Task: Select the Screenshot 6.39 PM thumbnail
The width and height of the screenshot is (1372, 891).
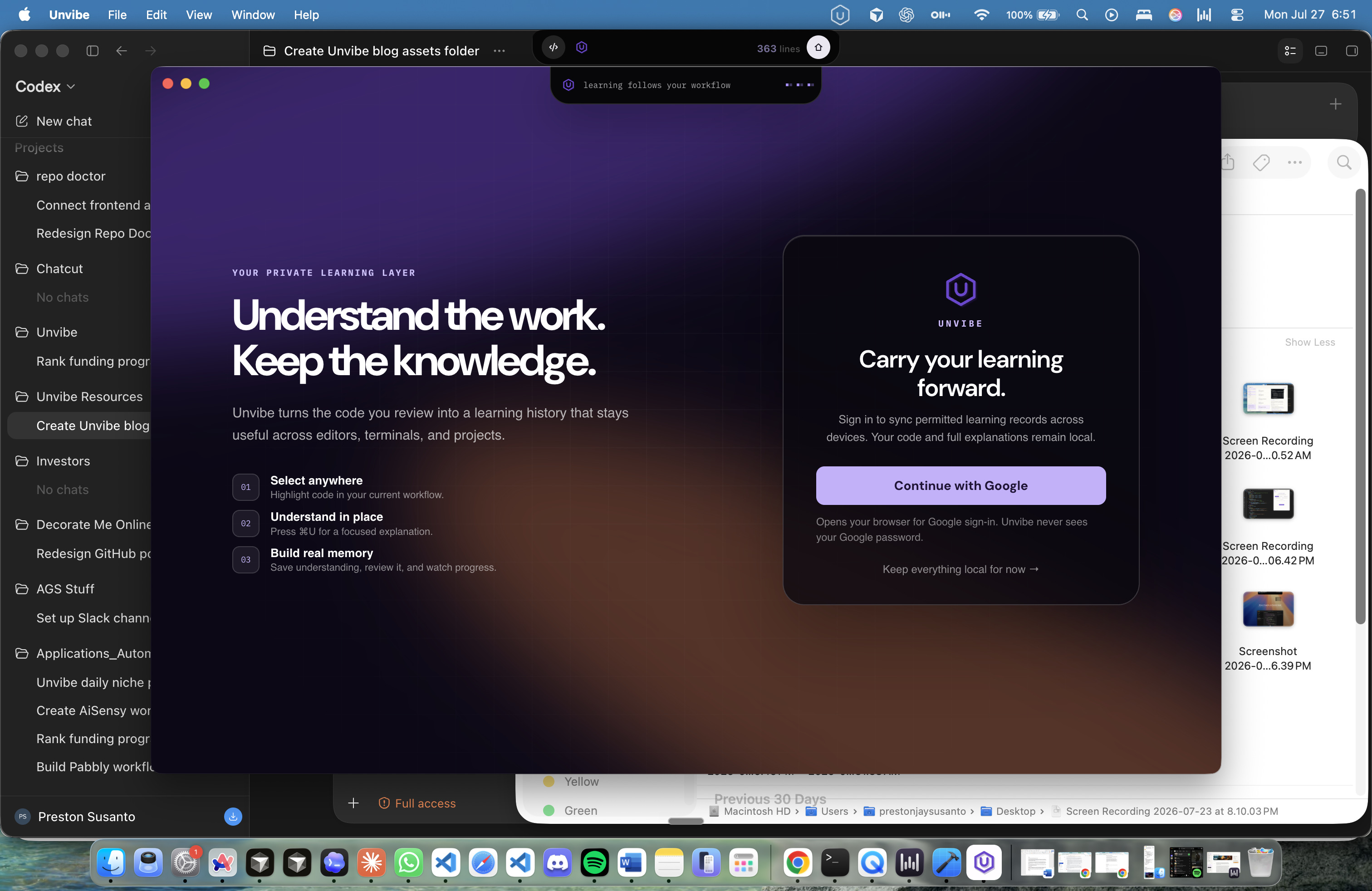Action: (1268, 609)
